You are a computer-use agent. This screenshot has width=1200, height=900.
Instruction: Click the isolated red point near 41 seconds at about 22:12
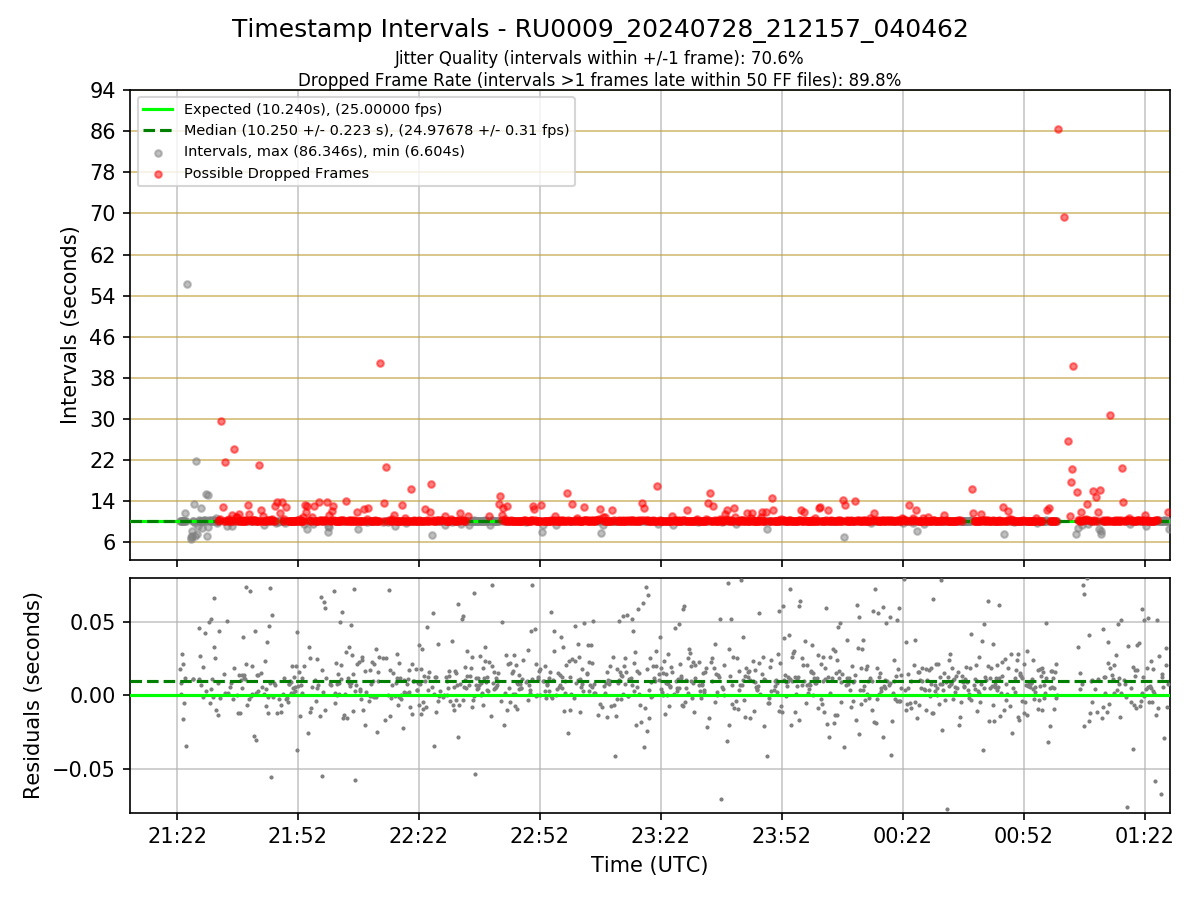click(x=380, y=363)
